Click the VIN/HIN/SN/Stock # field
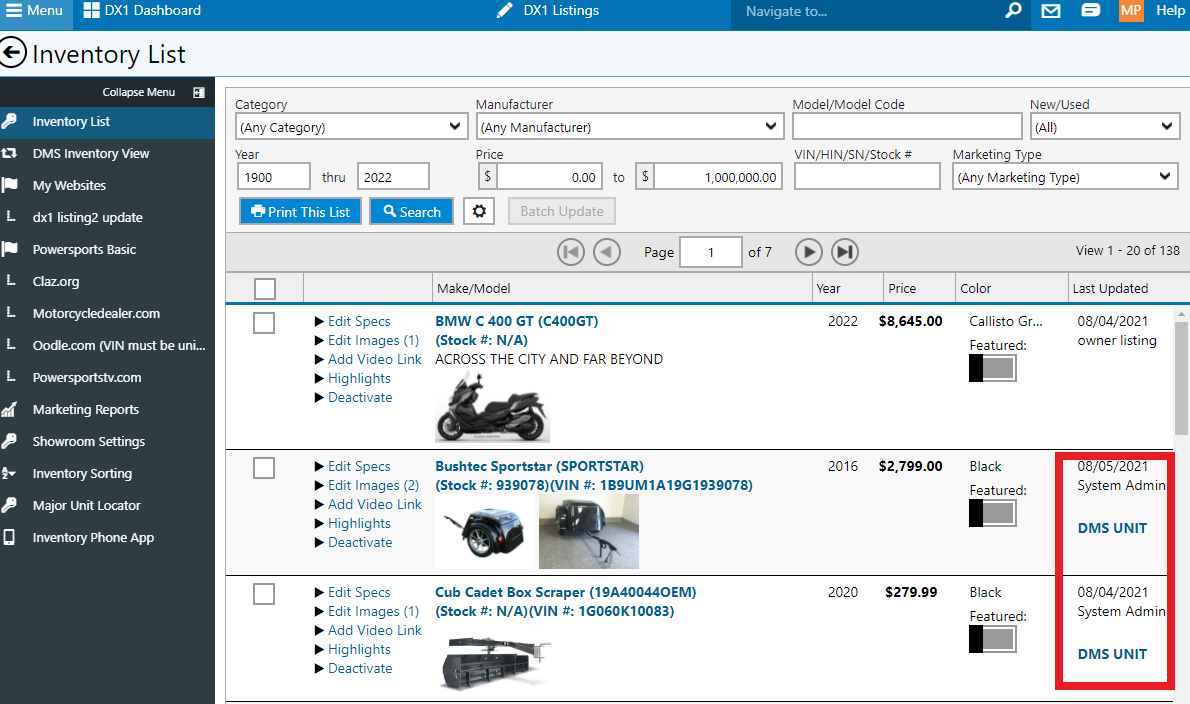The height and width of the screenshot is (704, 1190). [x=867, y=177]
